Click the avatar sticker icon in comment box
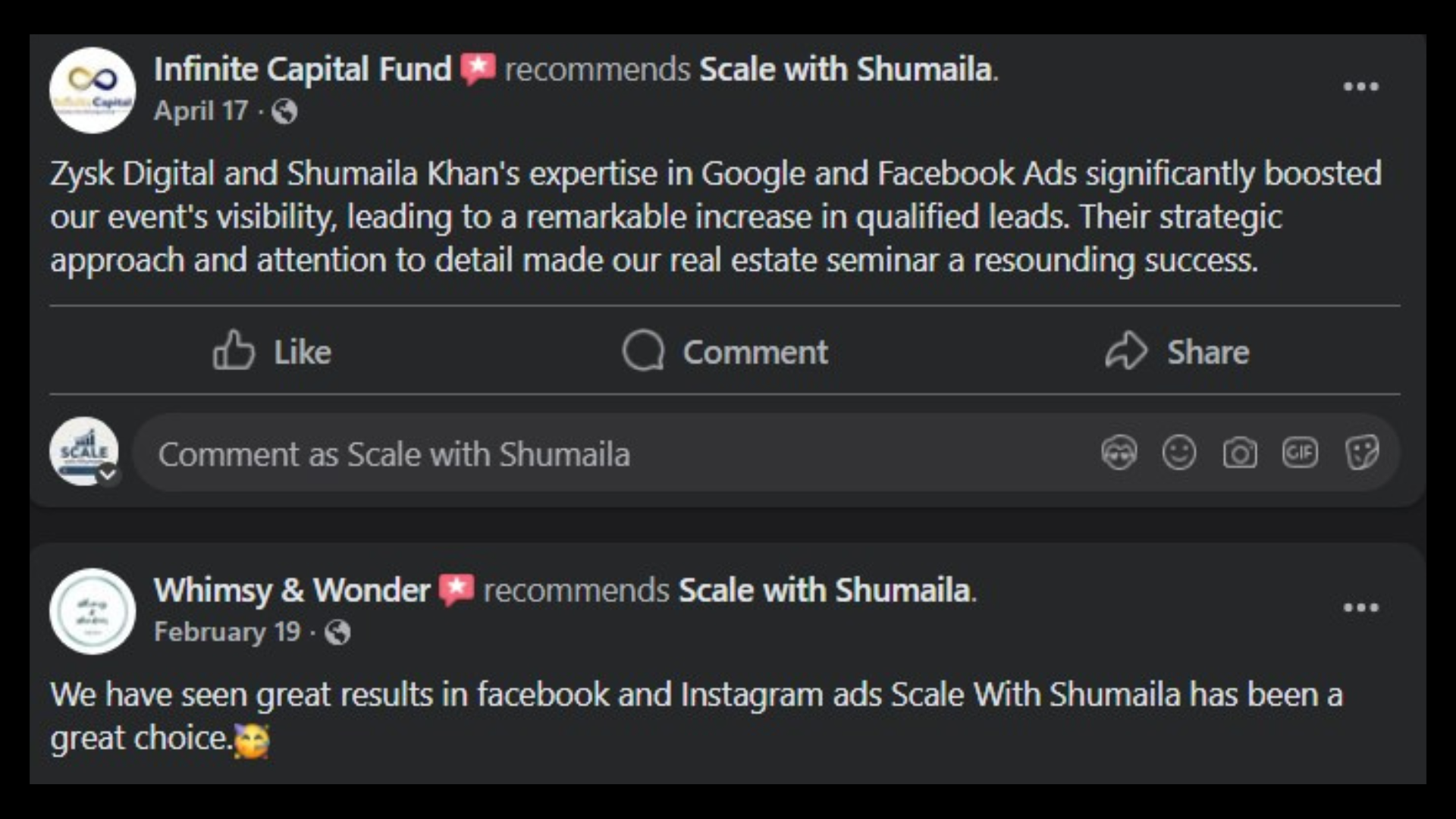The height and width of the screenshot is (819, 1456). point(1119,453)
